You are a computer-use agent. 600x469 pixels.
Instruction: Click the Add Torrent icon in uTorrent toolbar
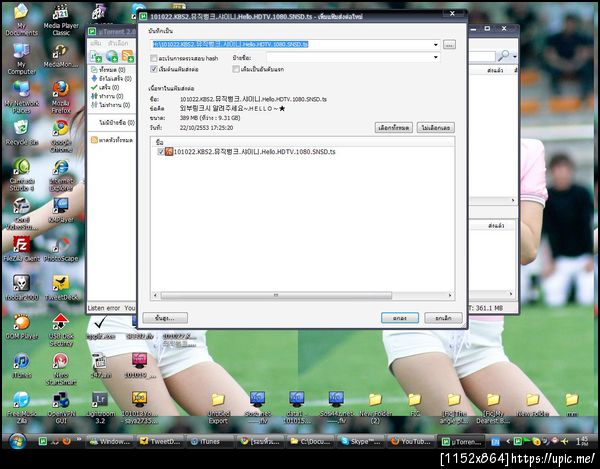coord(96,57)
